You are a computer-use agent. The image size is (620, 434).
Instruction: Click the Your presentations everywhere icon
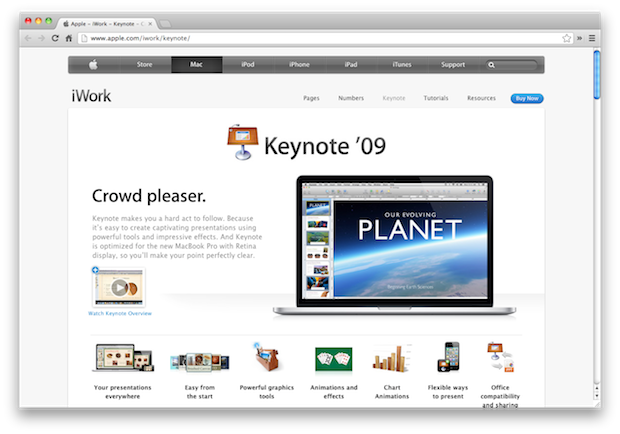coord(123,358)
